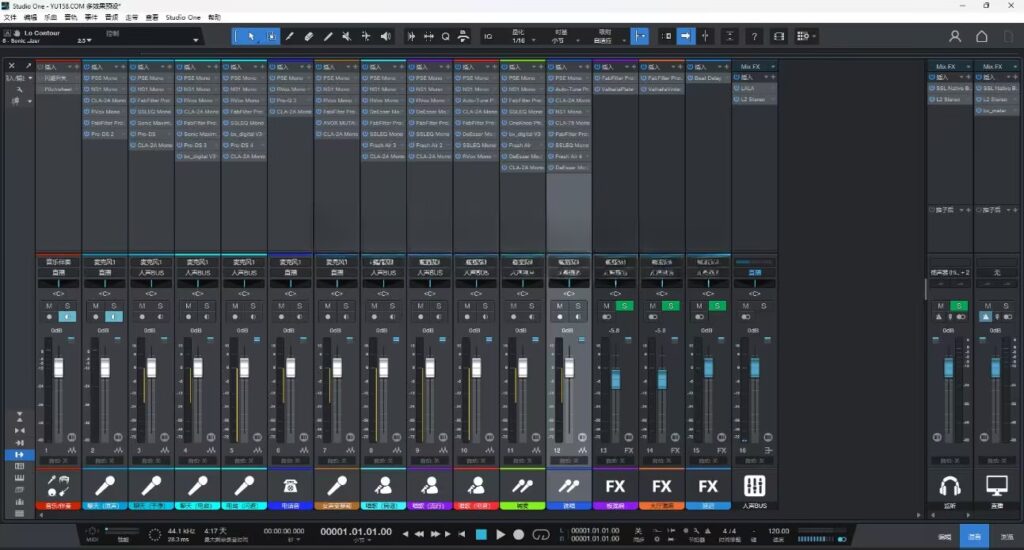Select the arrow tool in the toolbar

[251, 36]
